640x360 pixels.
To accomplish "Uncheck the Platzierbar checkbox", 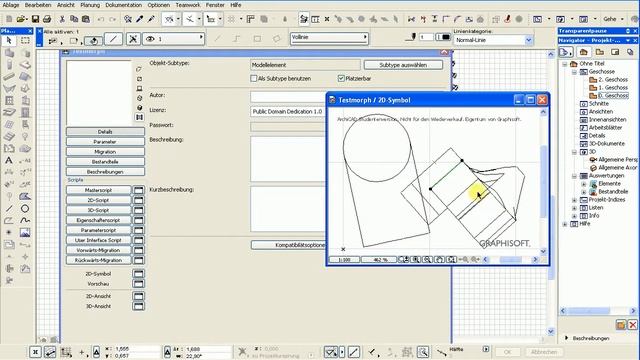I will [341, 78].
